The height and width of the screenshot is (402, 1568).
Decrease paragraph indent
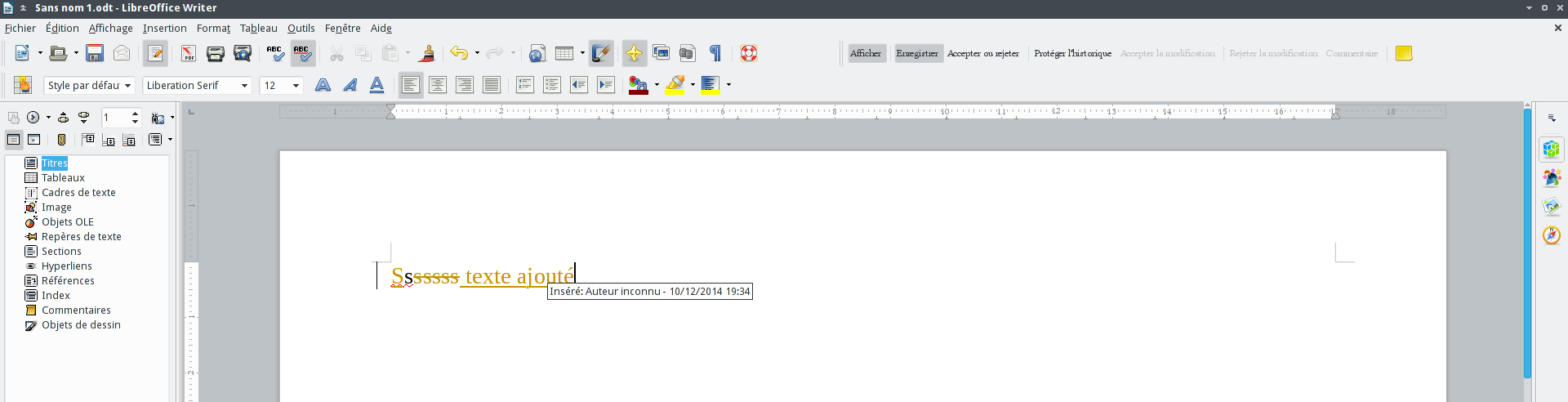[x=579, y=85]
